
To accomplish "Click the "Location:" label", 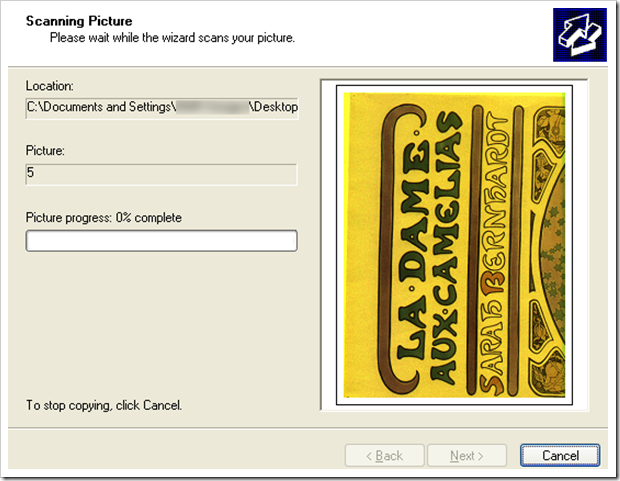I will pyautogui.click(x=50, y=85).
